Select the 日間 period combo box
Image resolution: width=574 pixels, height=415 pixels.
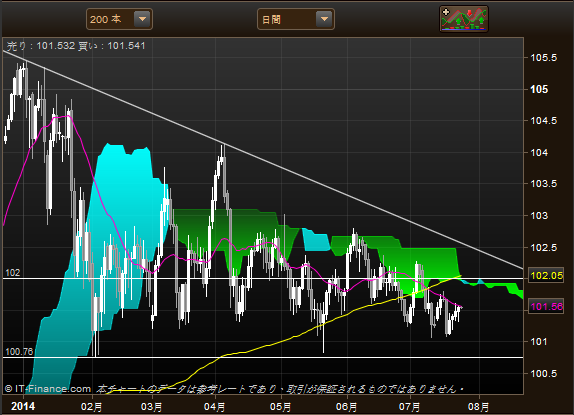click(296, 19)
